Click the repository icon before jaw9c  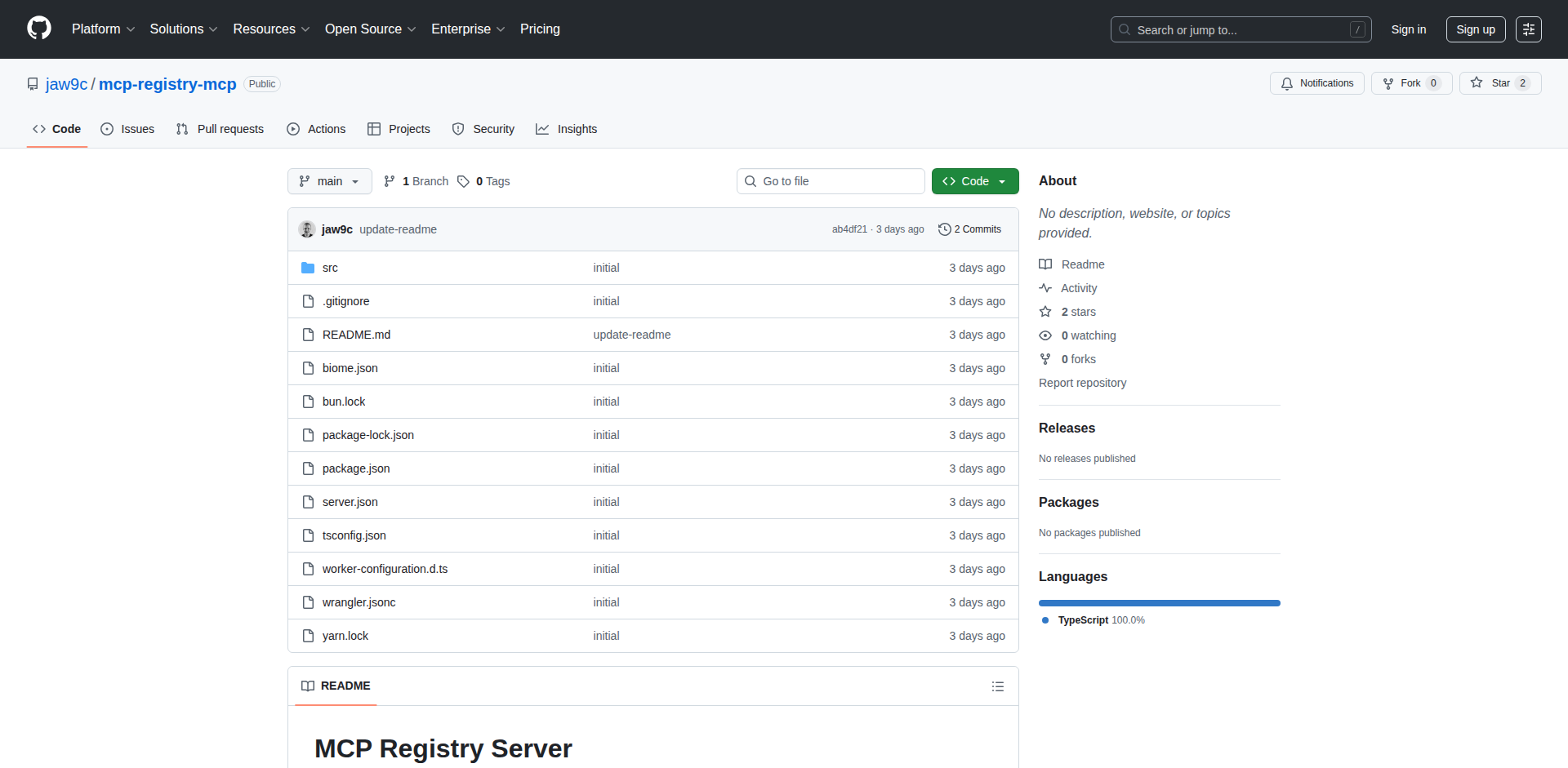33,84
